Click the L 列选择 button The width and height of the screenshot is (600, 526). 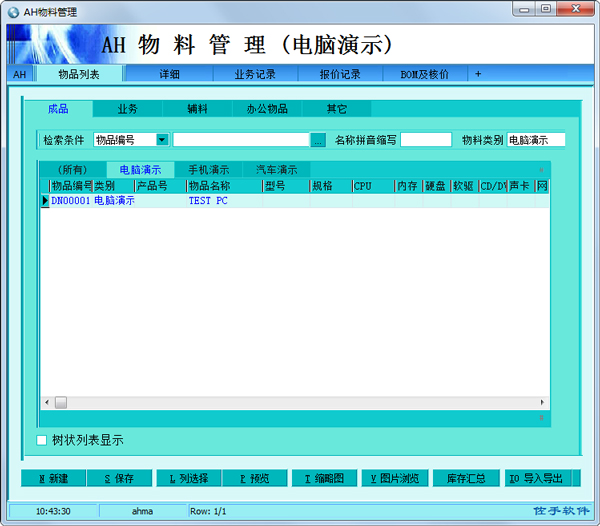189,478
